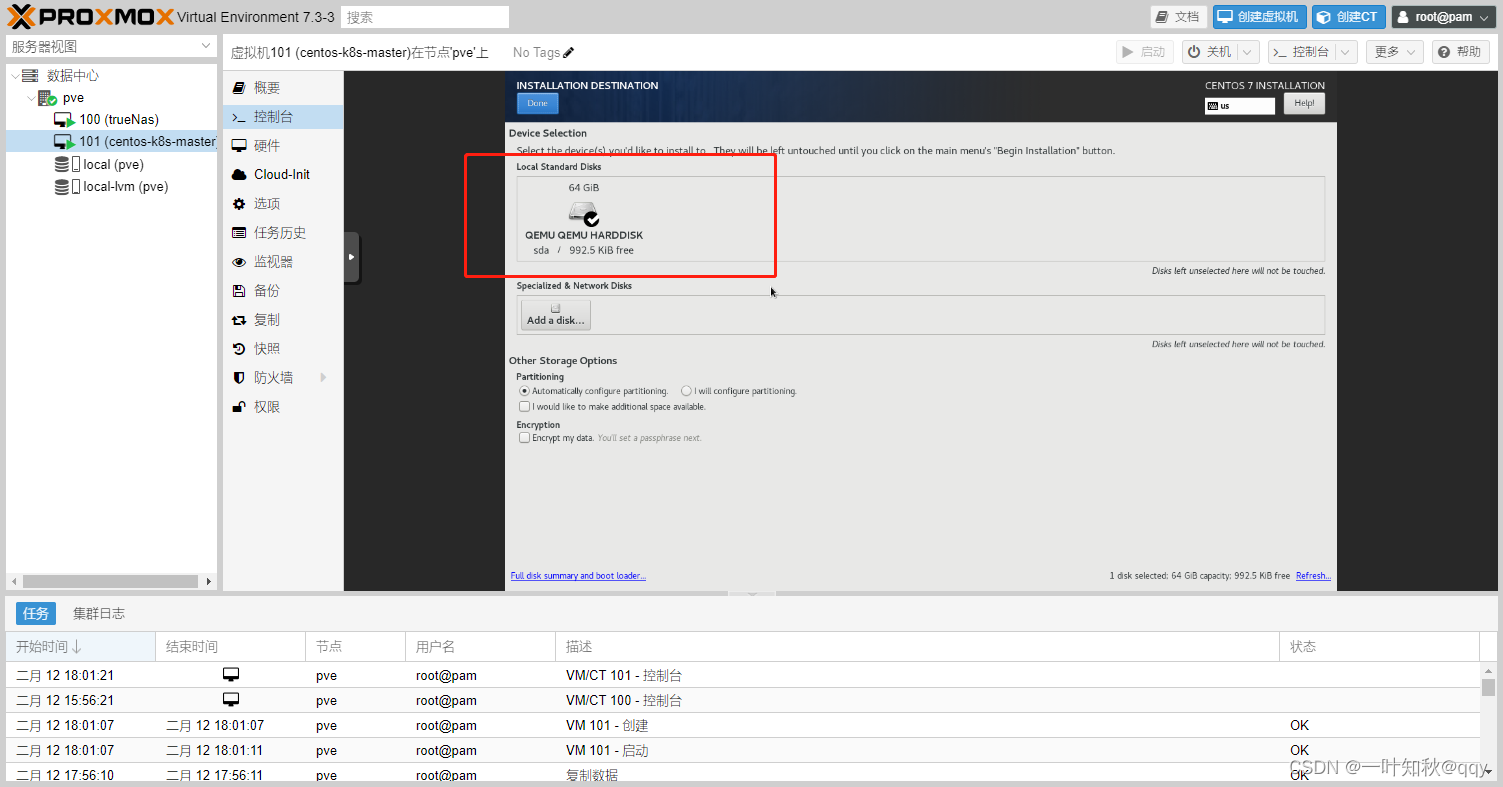The height and width of the screenshot is (787, 1503).
Task: Open the 更多 more dropdown
Action: pyautogui.click(x=1394, y=52)
